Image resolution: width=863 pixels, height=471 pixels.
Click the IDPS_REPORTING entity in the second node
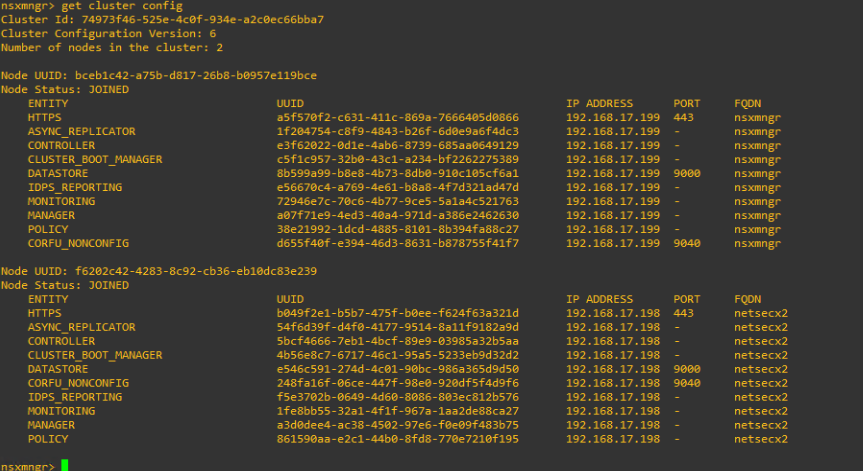[x=75, y=397]
